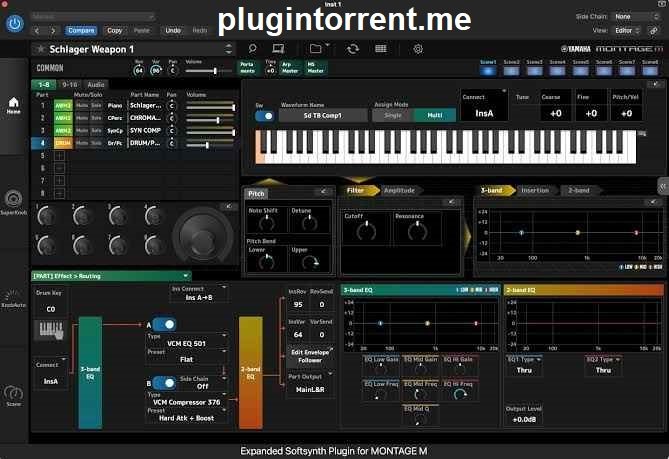This screenshot has width=669, height=459.
Task: Open the Knob Auto sidebar view
Action: click(x=14, y=299)
